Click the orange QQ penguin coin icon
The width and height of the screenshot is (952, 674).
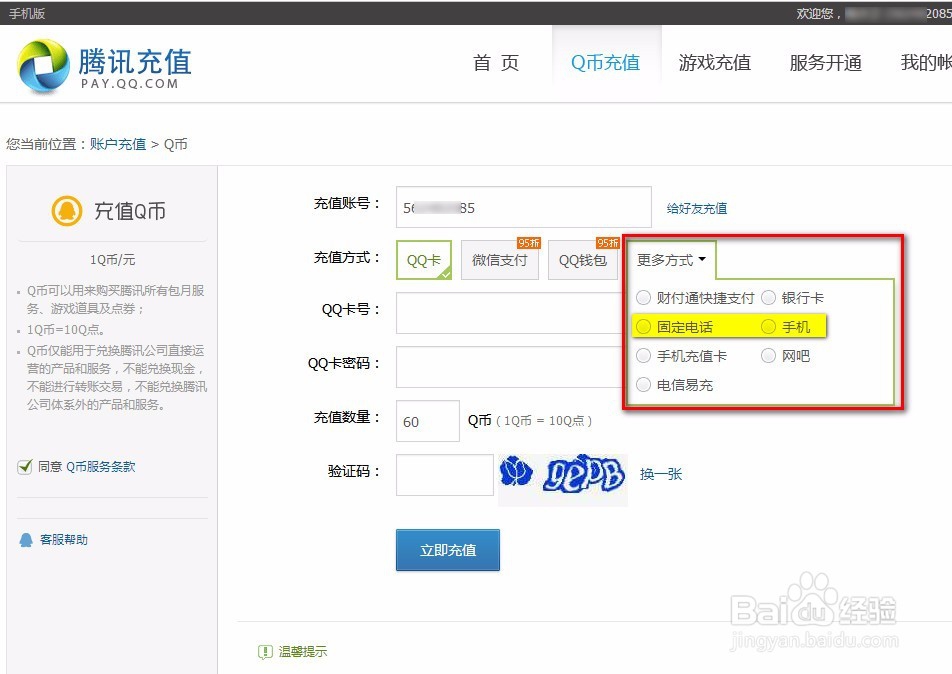point(67,211)
